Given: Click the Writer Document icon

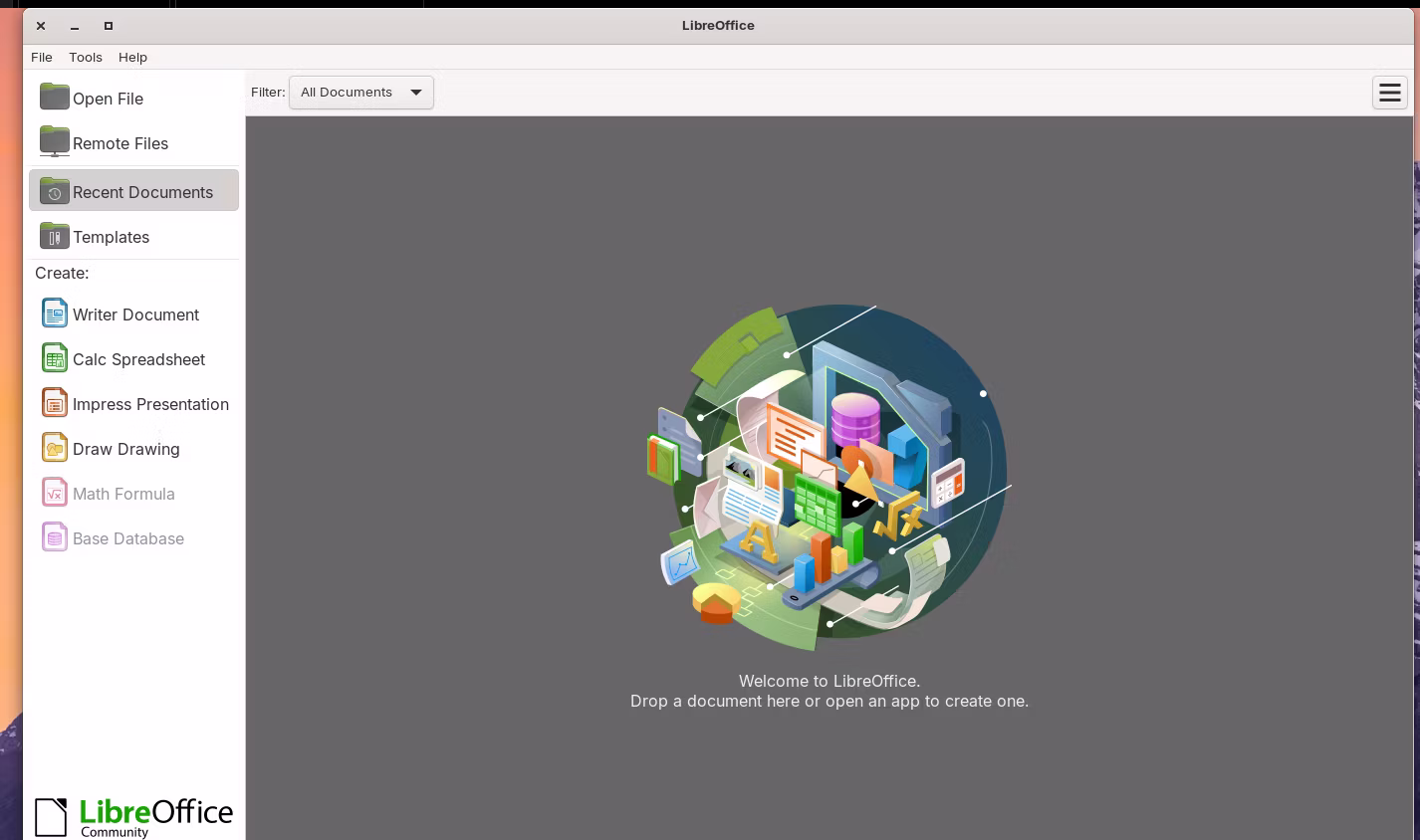Looking at the screenshot, I should click(x=54, y=313).
